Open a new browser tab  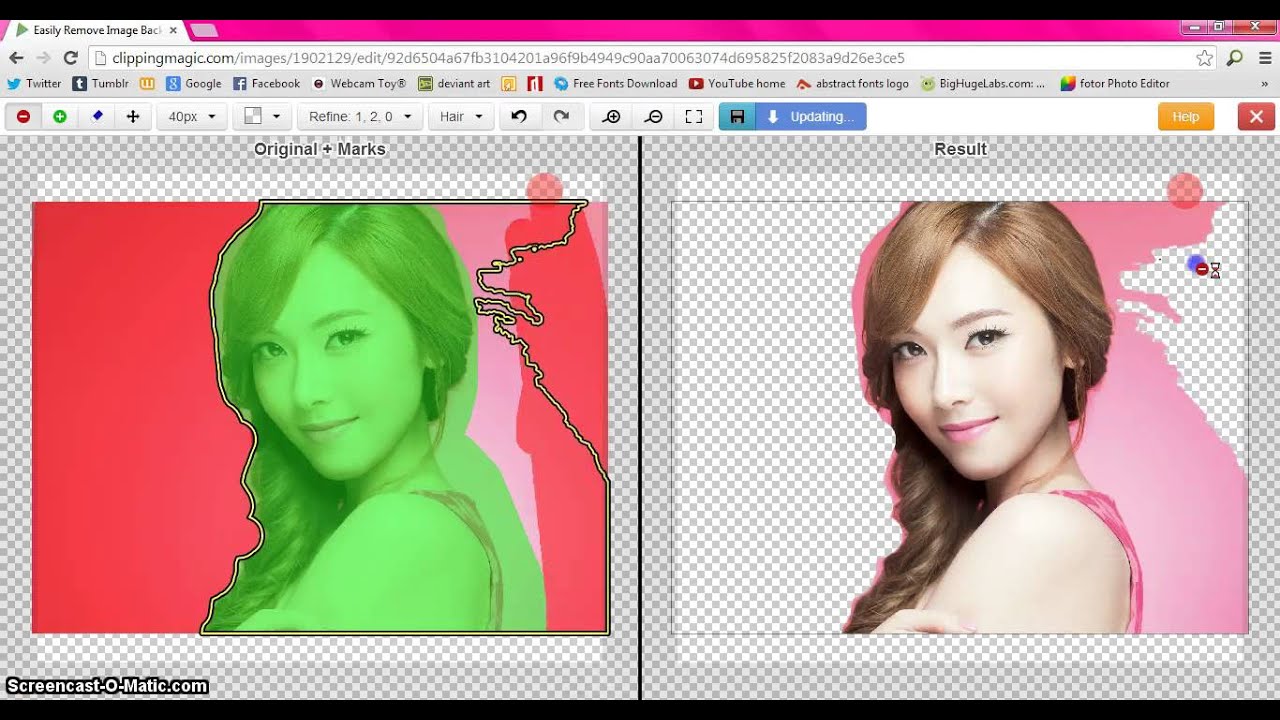point(204,31)
